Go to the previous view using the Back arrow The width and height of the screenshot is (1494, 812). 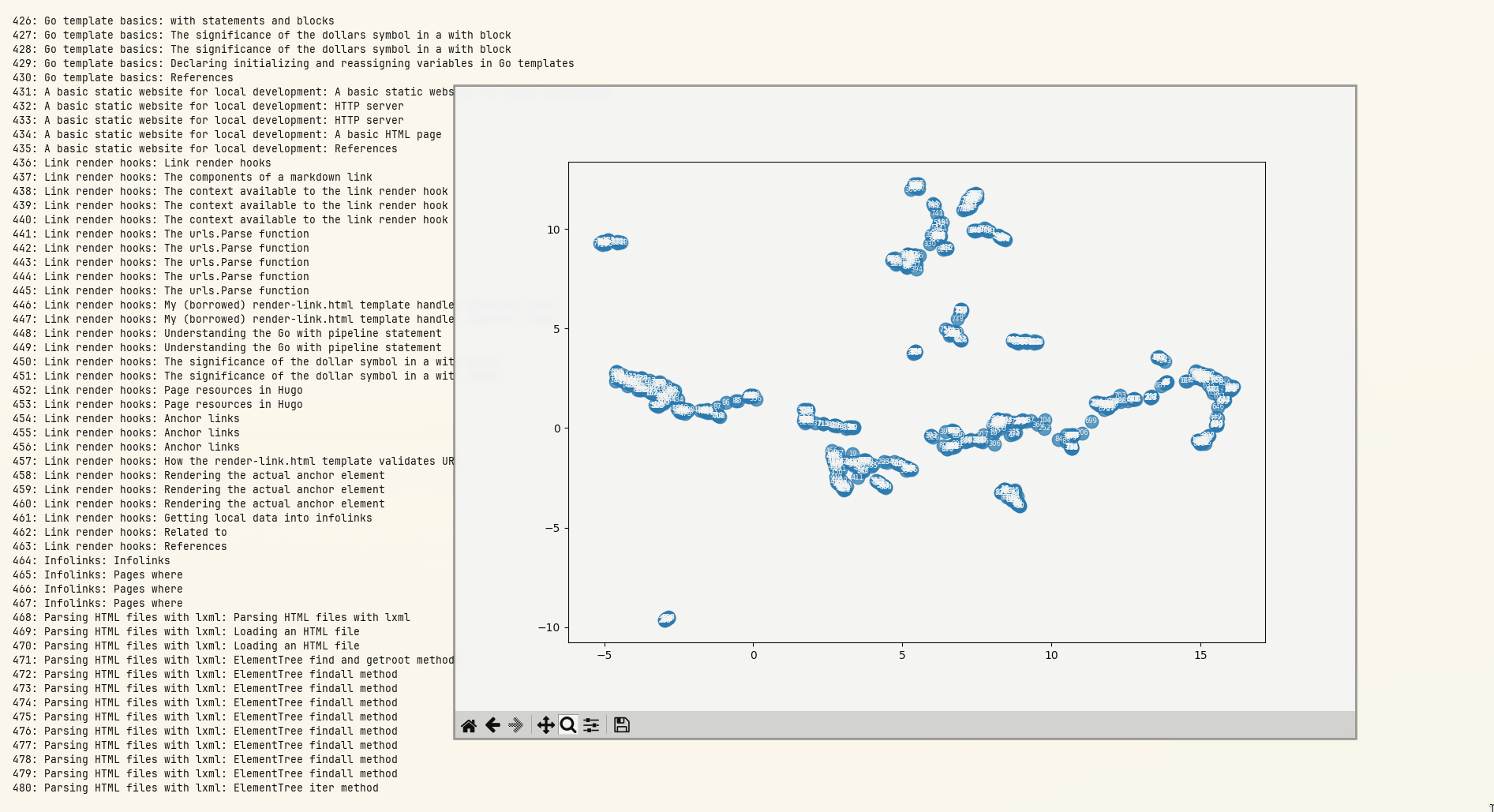click(x=491, y=724)
